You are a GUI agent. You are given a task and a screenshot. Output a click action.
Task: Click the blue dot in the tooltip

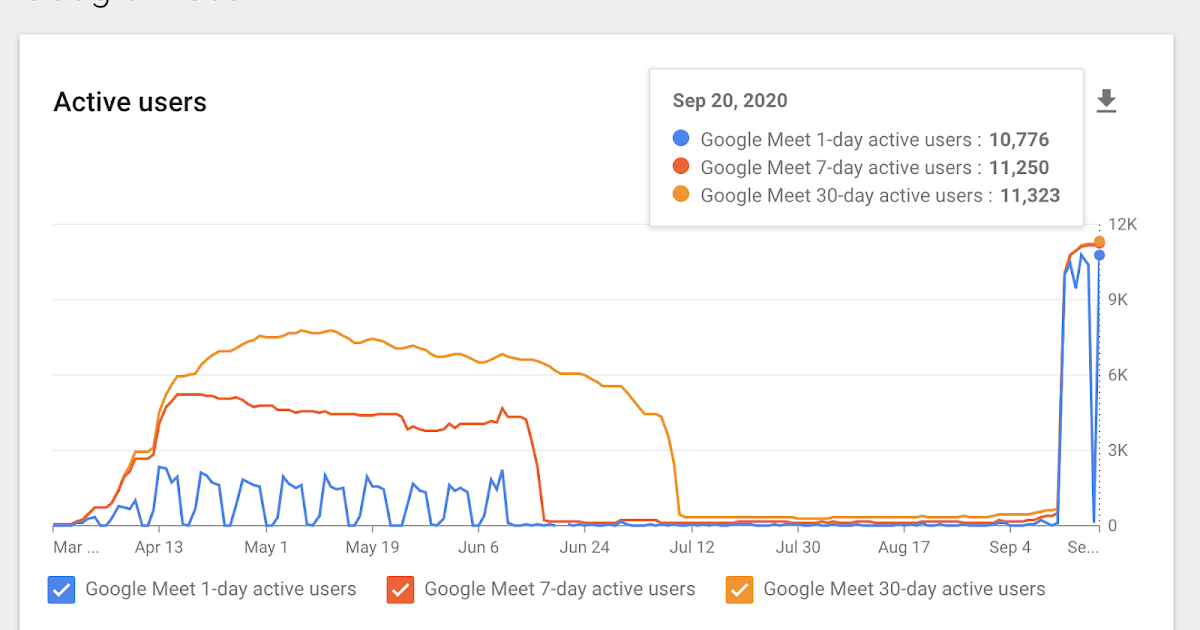tap(682, 140)
